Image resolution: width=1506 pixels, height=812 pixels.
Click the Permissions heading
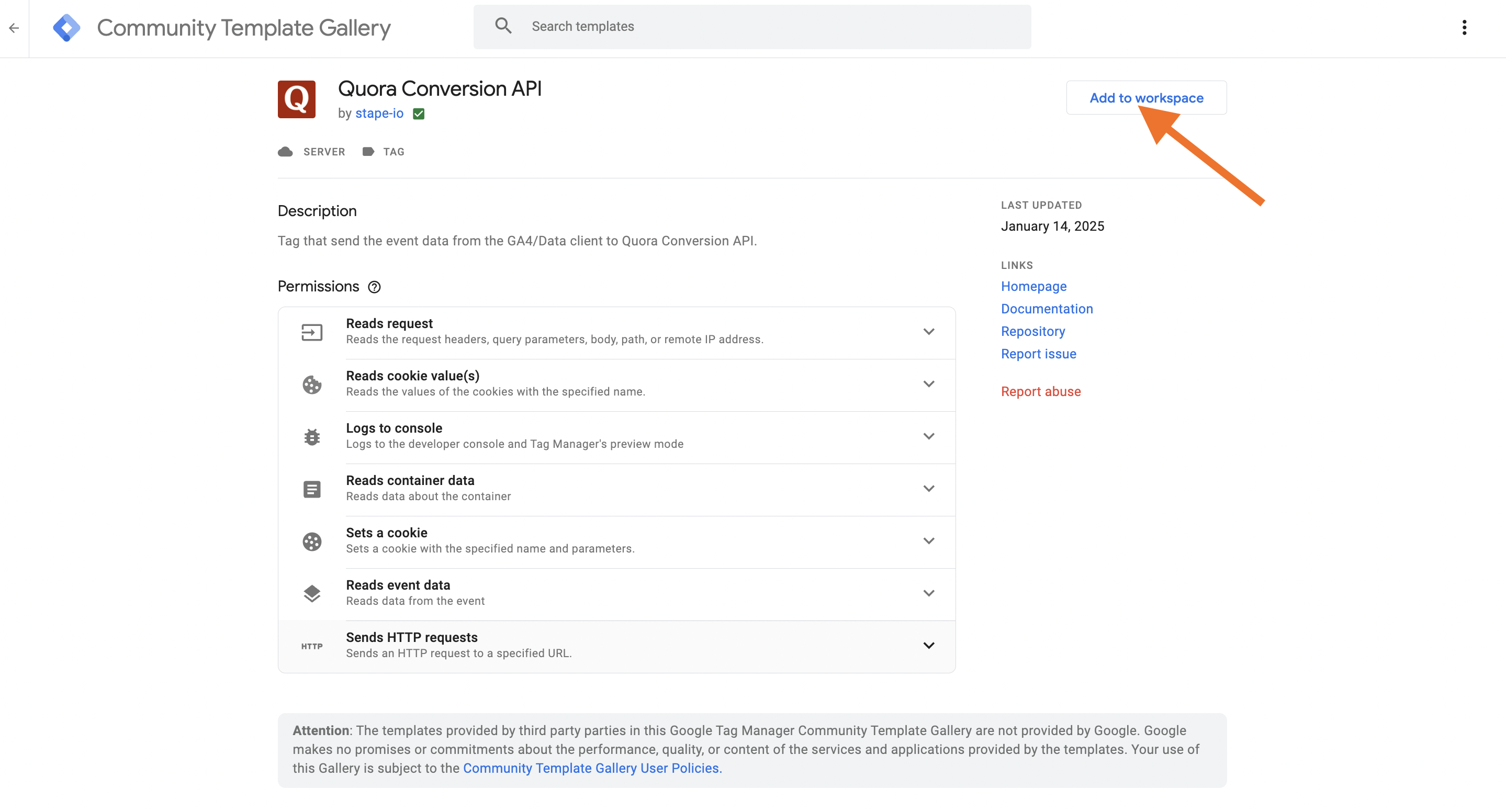tap(318, 287)
